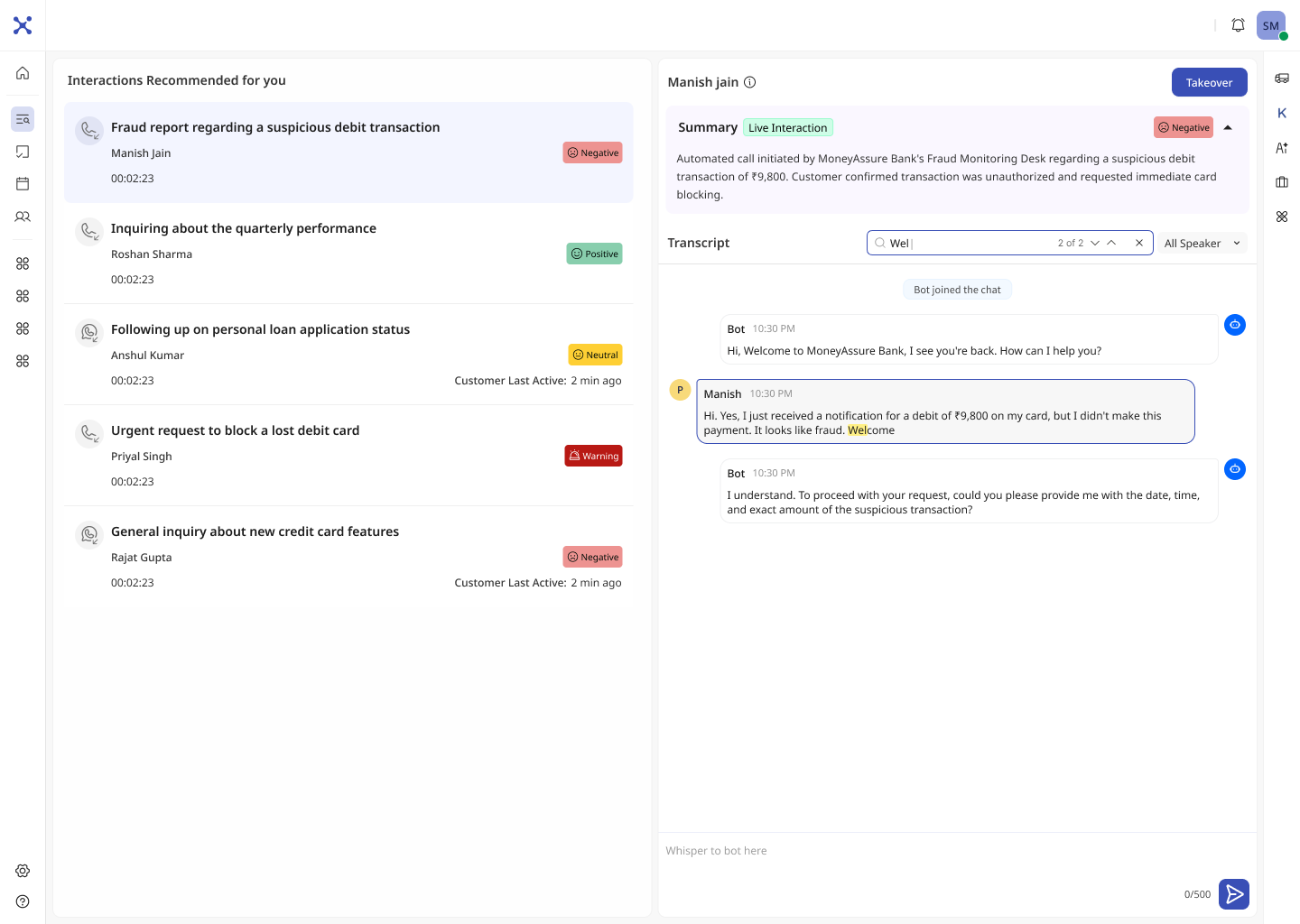1300x924 pixels.
Task: Open first four-circle apps icon in sidebar
Action: pyautogui.click(x=23, y=263)
